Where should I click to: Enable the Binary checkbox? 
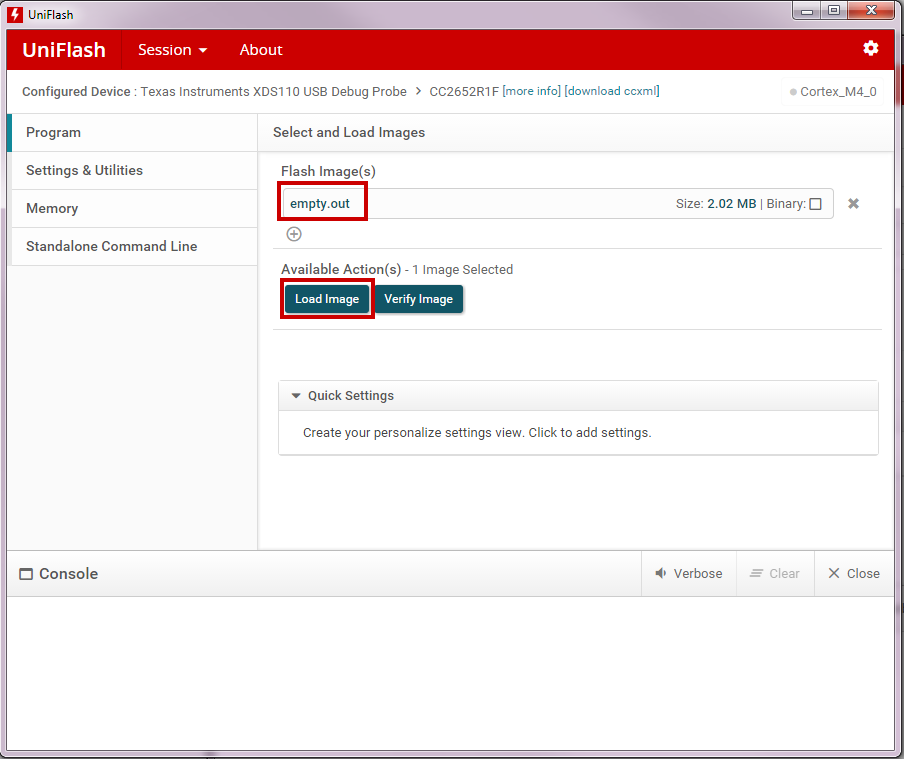(815, 204)
